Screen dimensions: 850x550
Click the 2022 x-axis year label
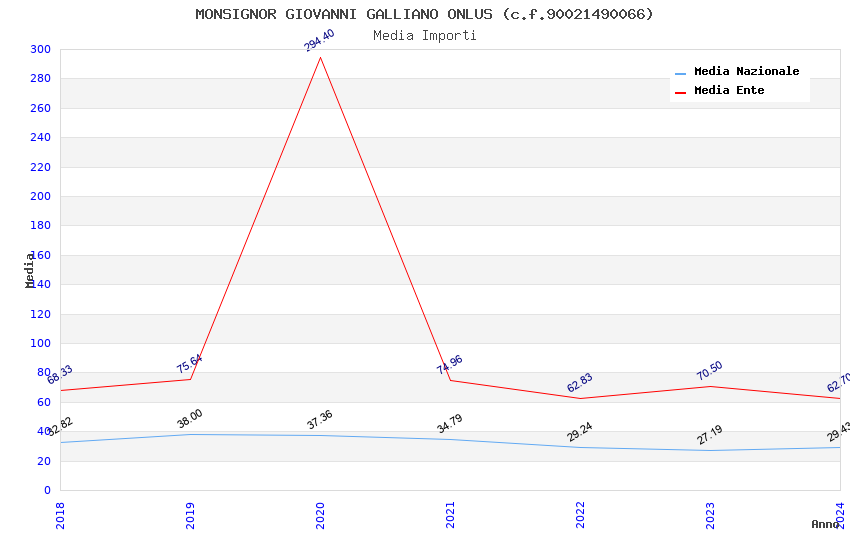(x=580, y=515)
